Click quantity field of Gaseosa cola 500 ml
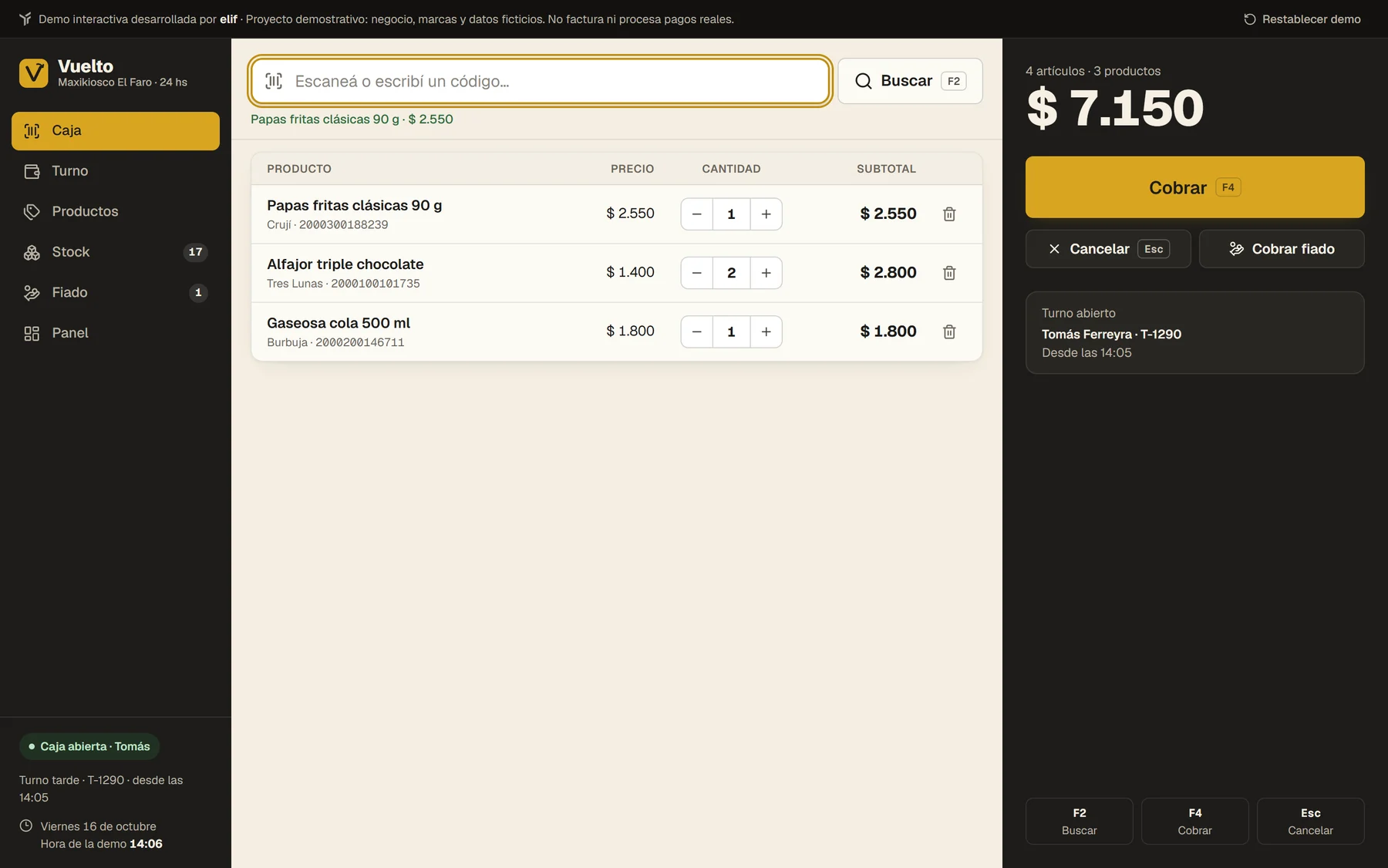 click(x=731, y=331)
